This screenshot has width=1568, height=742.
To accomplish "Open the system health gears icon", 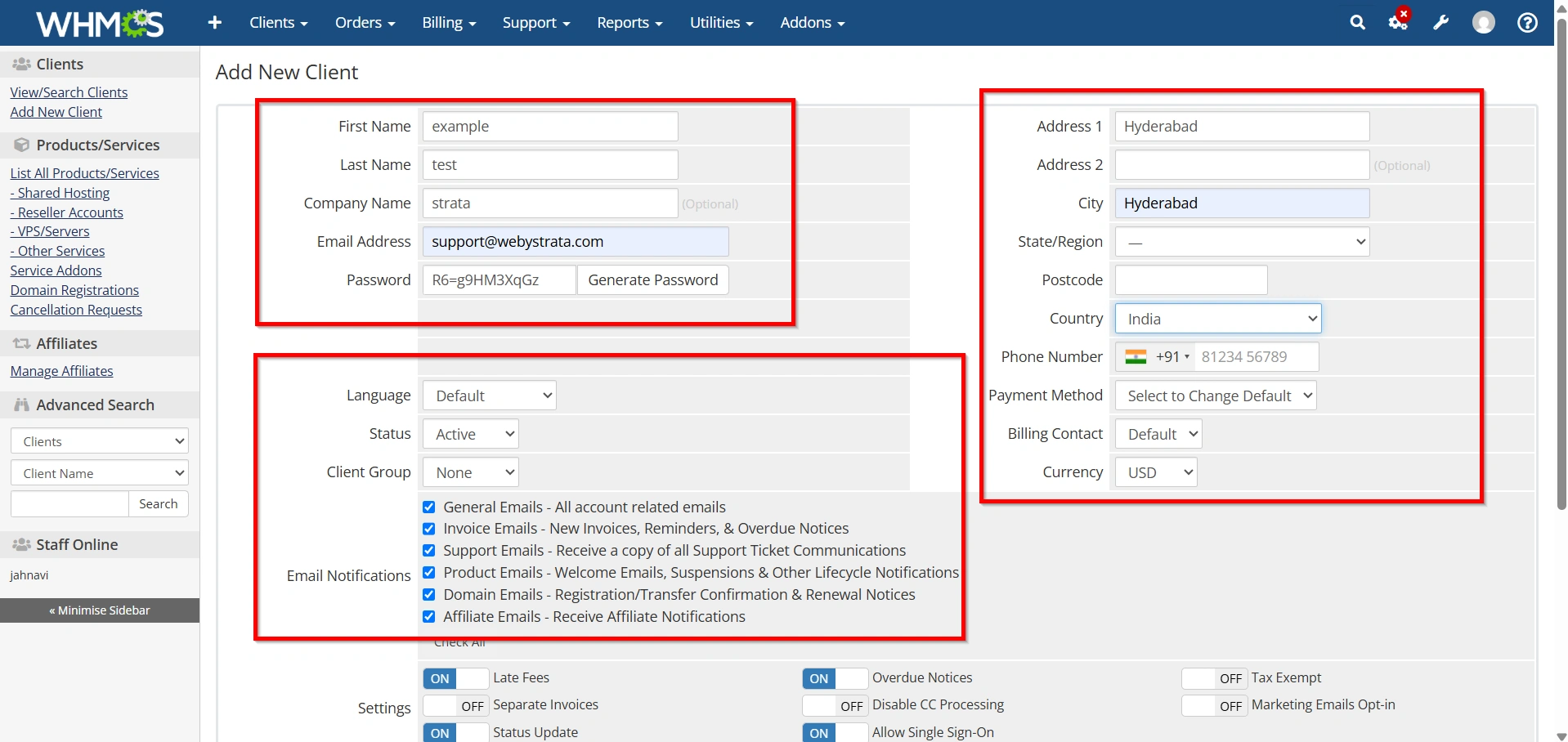I will point(1399,22).
